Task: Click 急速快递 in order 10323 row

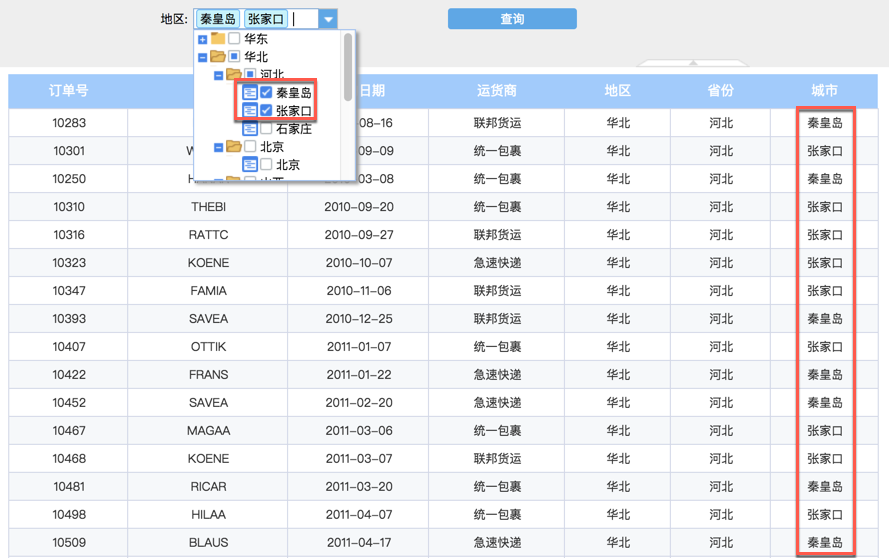Action: 497,263
